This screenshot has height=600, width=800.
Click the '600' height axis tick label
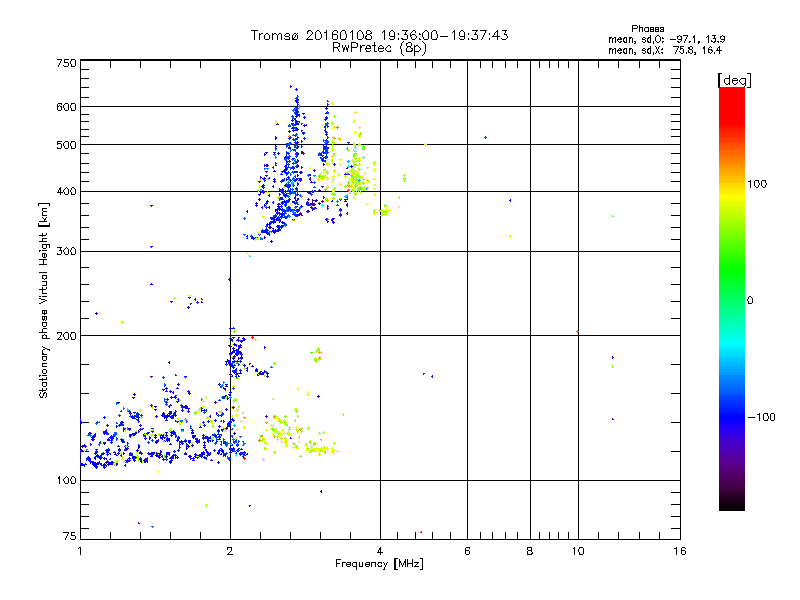point(66,107)
